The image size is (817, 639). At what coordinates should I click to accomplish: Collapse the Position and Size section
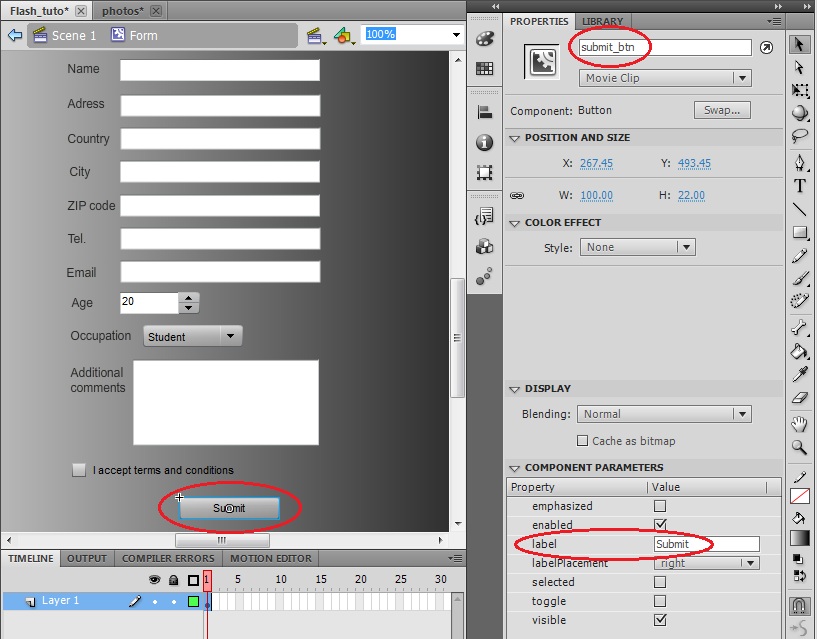click(x=515, y=138)
